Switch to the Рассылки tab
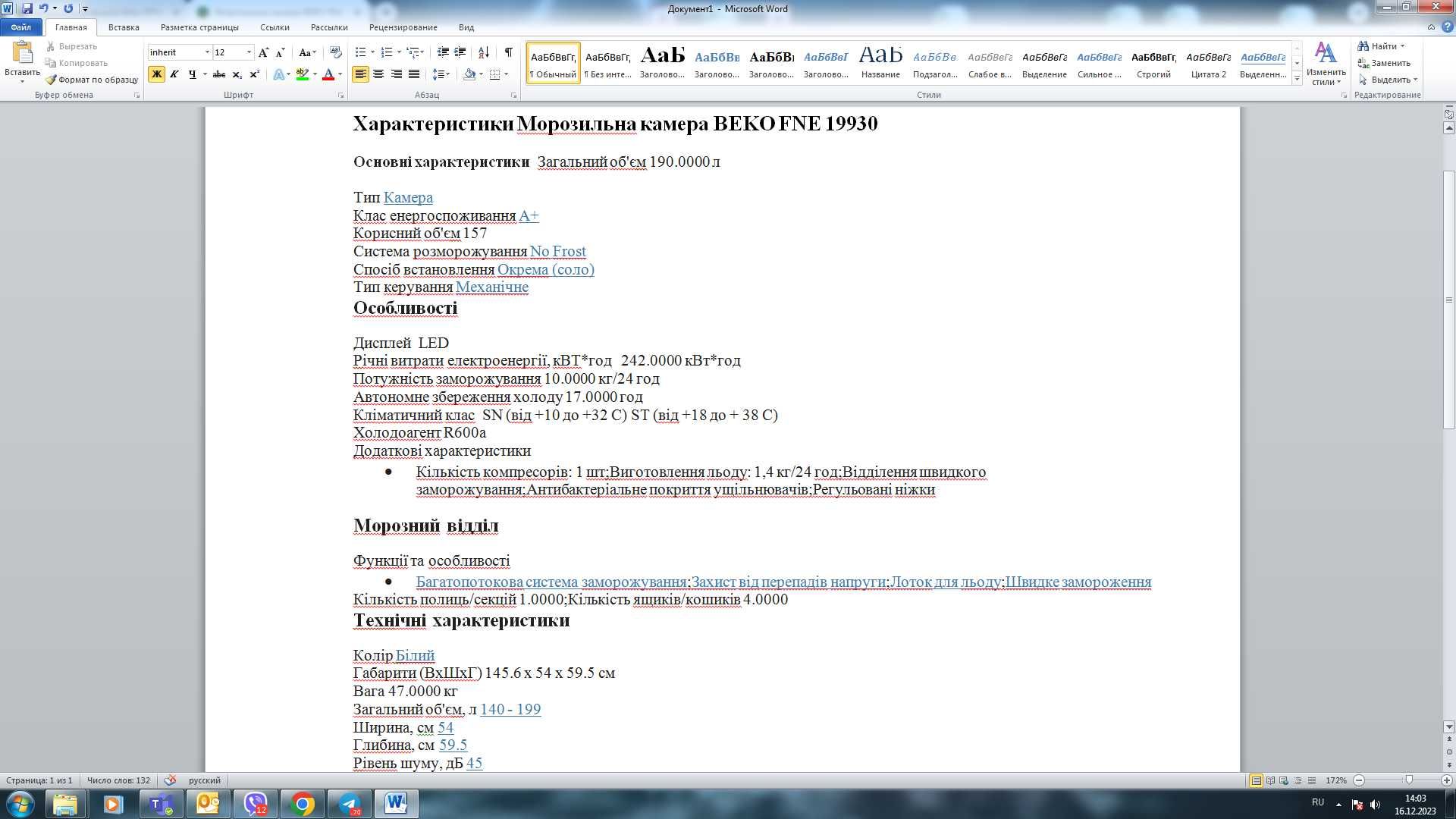1456x819 pixels. pos(329,27)
